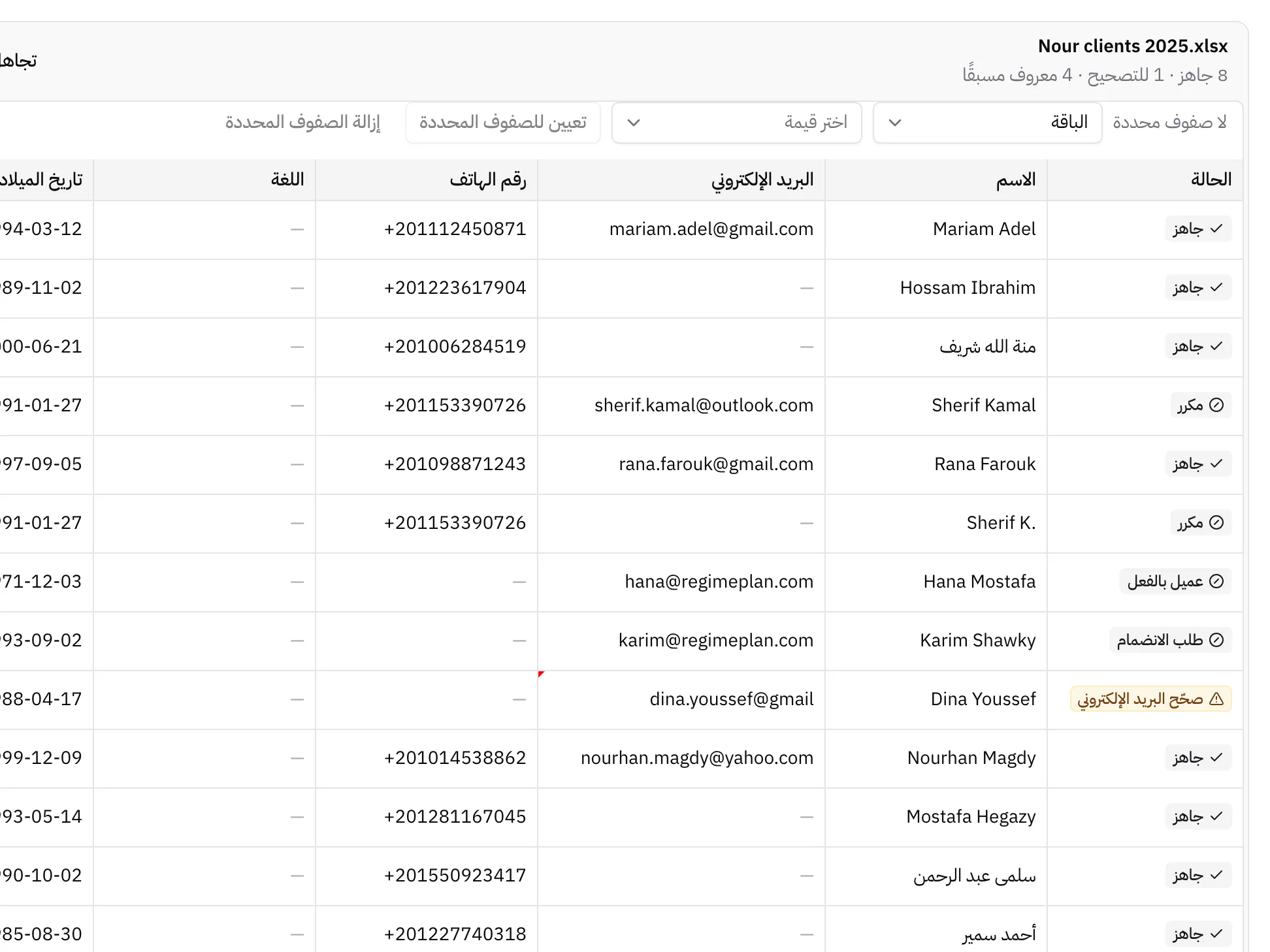Screen dimensions: 1270x952
Task: Click the صحّح البريد الإلكتروني warning badge
Action: pyautogui.click(x=1150, y=699)
